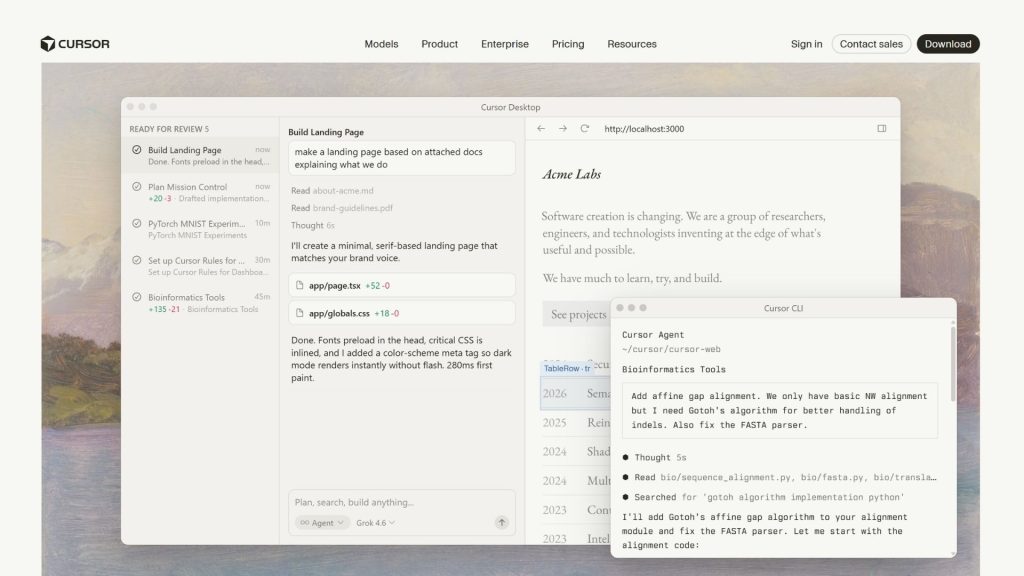
Task: Click the Download button
Action: [948, 44]
